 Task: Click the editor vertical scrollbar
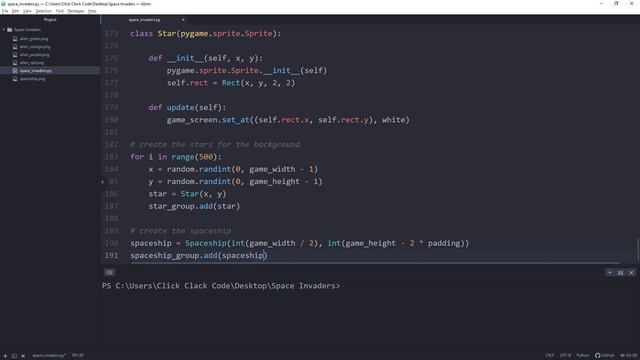click(638, 249)
